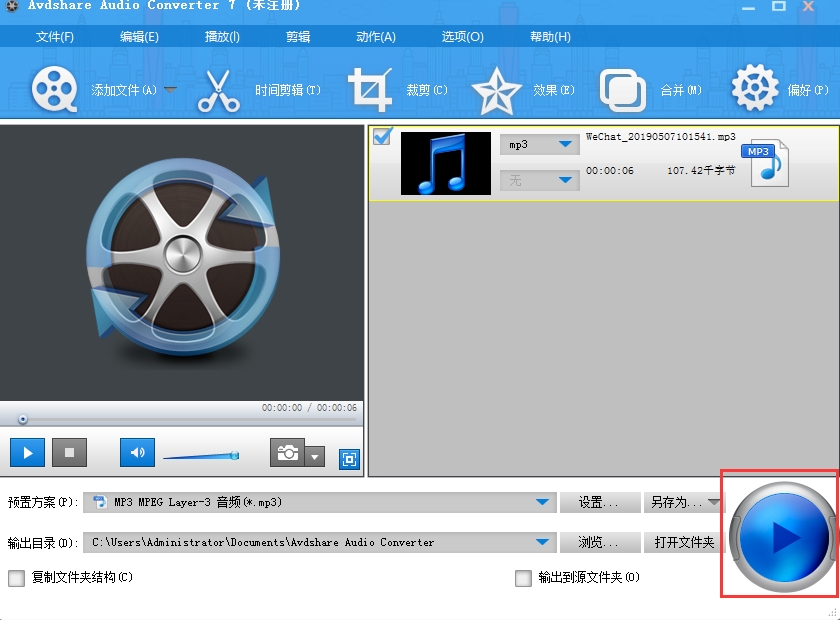This screenshot has height=620, width=840.
Task: Click the MP3 output format icon
Action: pos(766,163)
